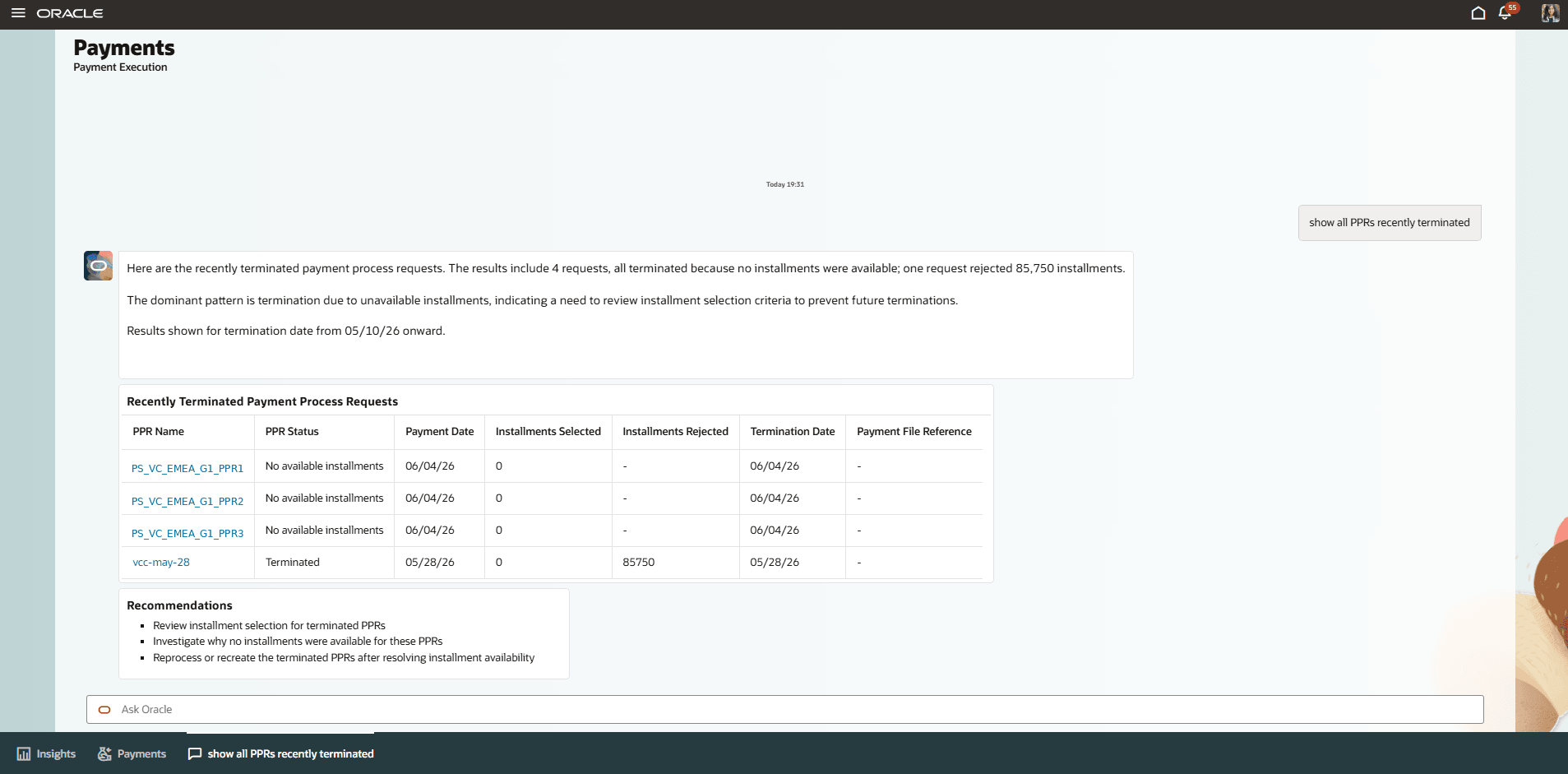The width and height of the screenshot is (1568, 774).
Task: Select the 'show all PPRs recently terminated' tab
Action: (x=280, y=754)
